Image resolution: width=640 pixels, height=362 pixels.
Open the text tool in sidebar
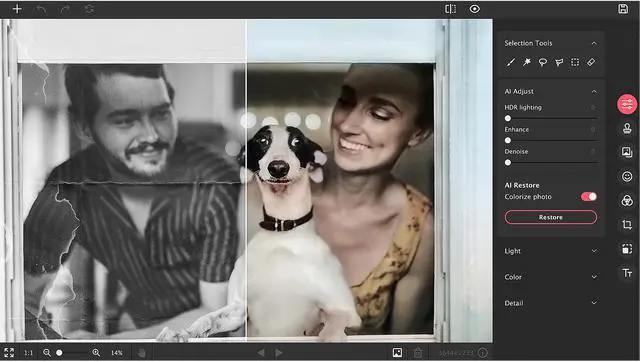coord(627,272)
